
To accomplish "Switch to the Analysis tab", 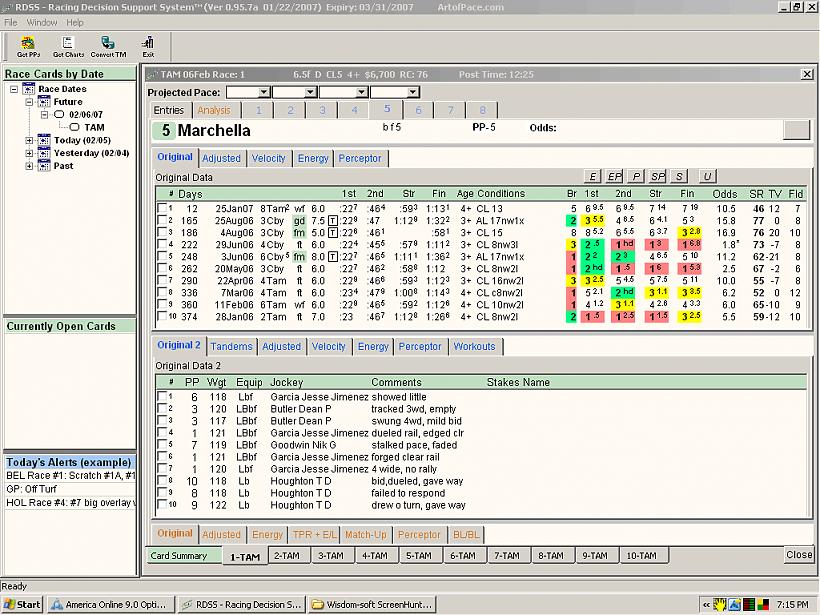I will pyautogui.click(x=214, y=110).
